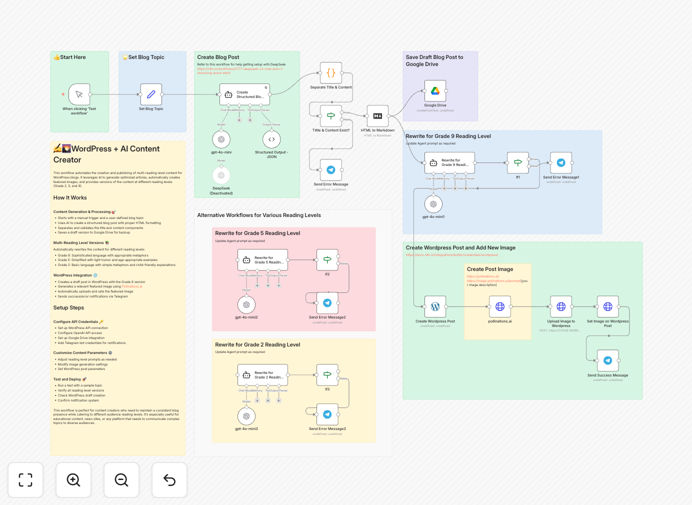
Task: Open the Rewrite for Grade 5 agent node
Action: (263, 260)
